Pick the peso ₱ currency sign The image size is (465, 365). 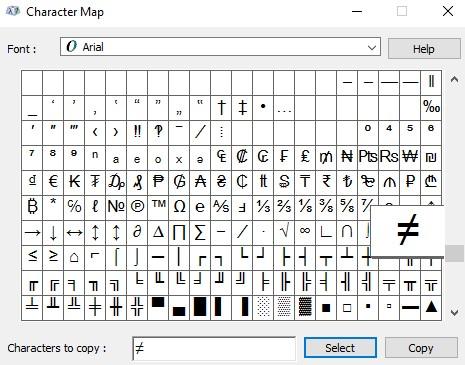(158, 183)
